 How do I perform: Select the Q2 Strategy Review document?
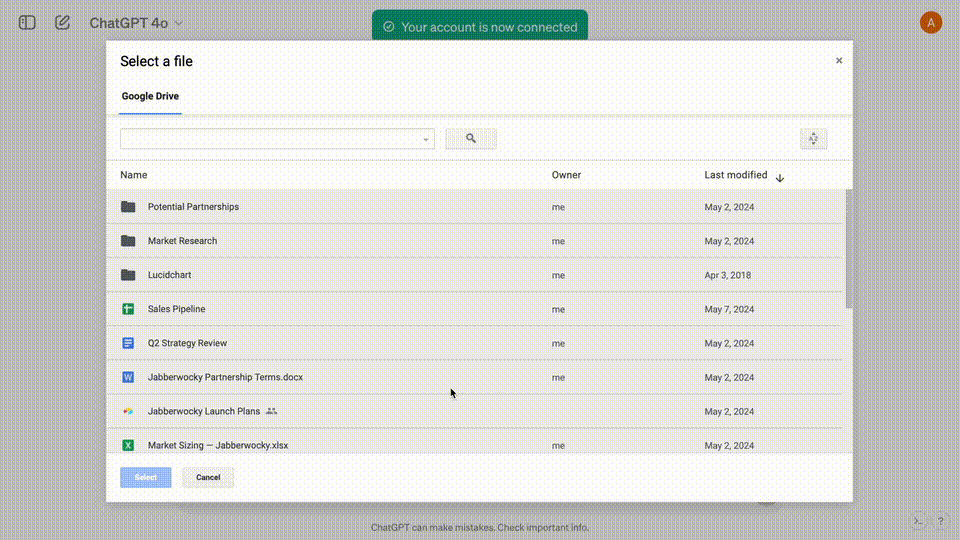tap(187, 343)
